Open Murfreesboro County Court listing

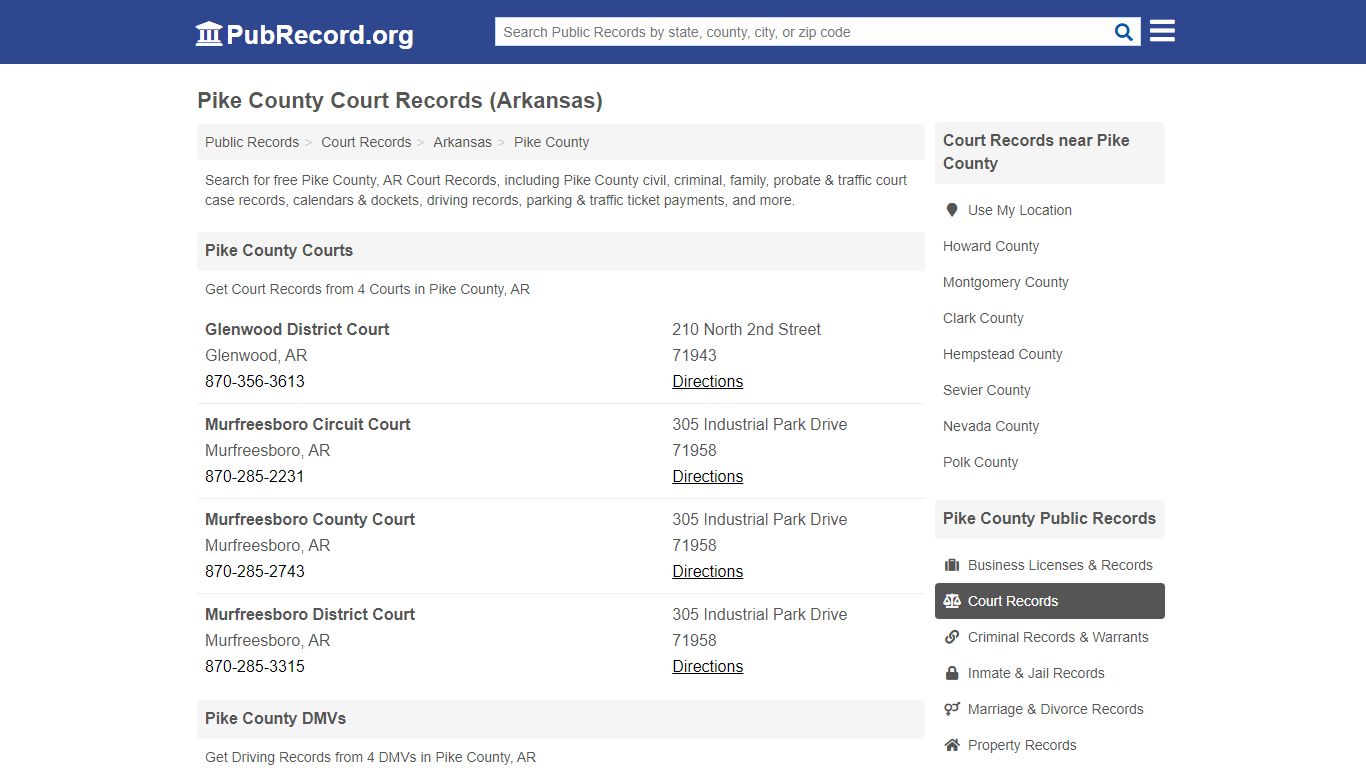click(x=310, y=519)
